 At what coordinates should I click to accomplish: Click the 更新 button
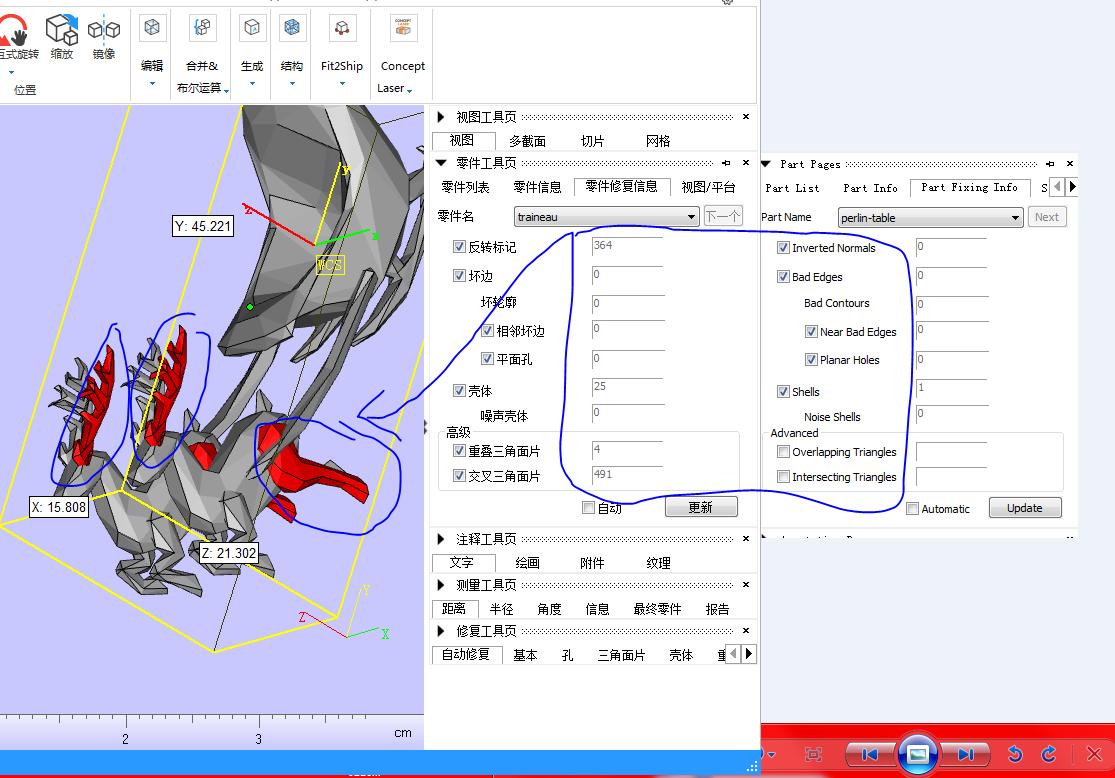point(701,507)
